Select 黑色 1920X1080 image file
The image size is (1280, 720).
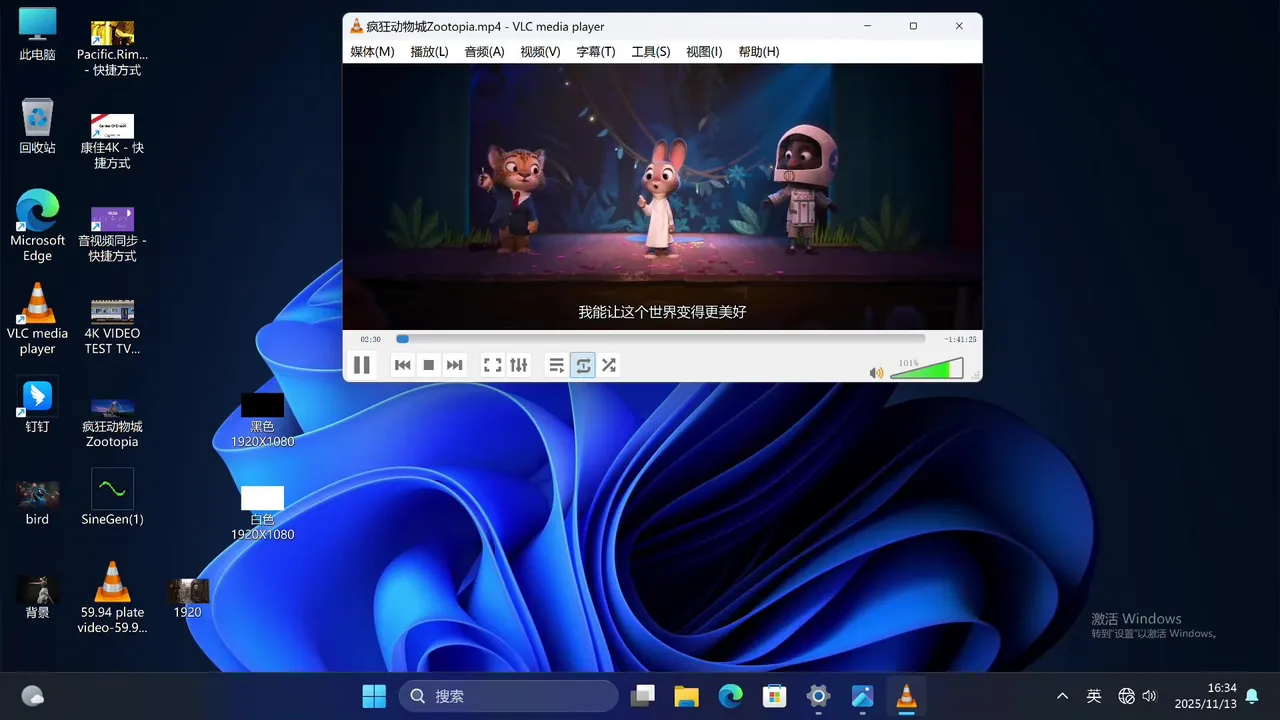262,420
